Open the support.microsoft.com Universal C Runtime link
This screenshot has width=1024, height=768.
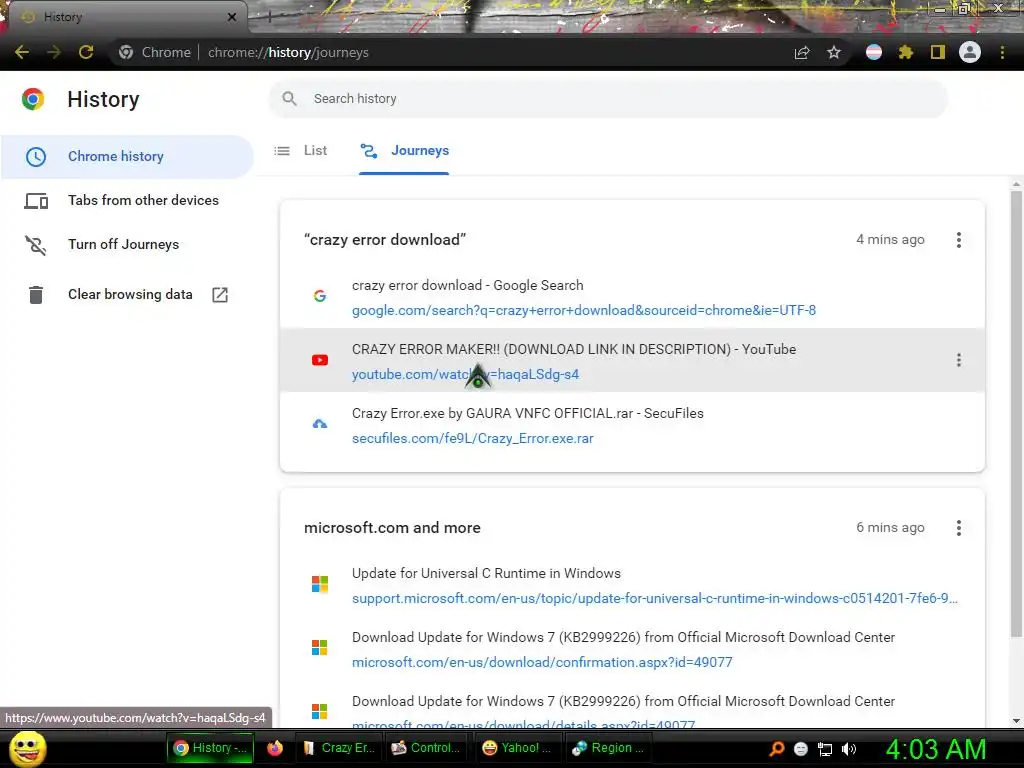pos(655,598)
